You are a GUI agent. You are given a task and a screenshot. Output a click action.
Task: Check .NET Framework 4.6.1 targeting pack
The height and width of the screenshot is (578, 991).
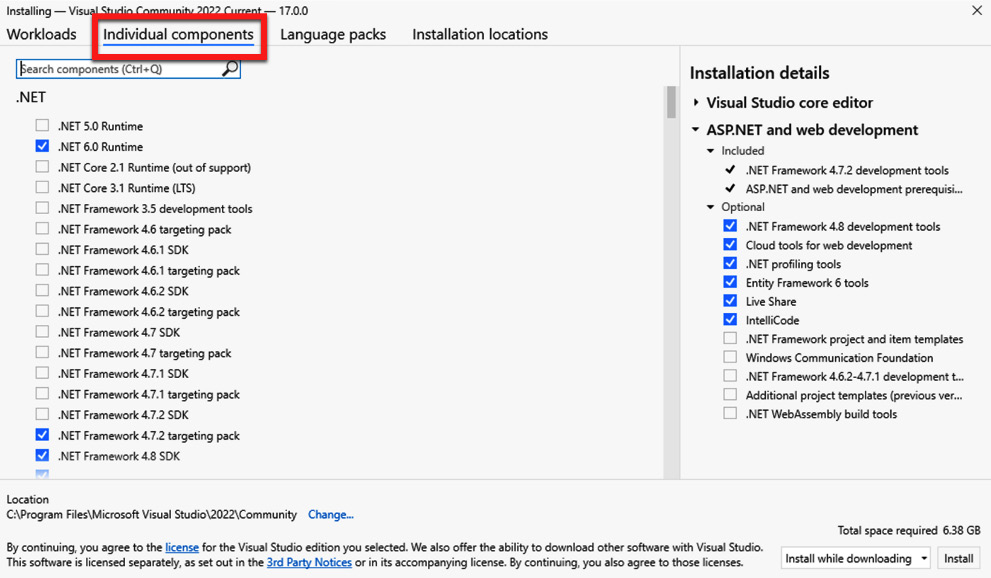tap(42, 270)
